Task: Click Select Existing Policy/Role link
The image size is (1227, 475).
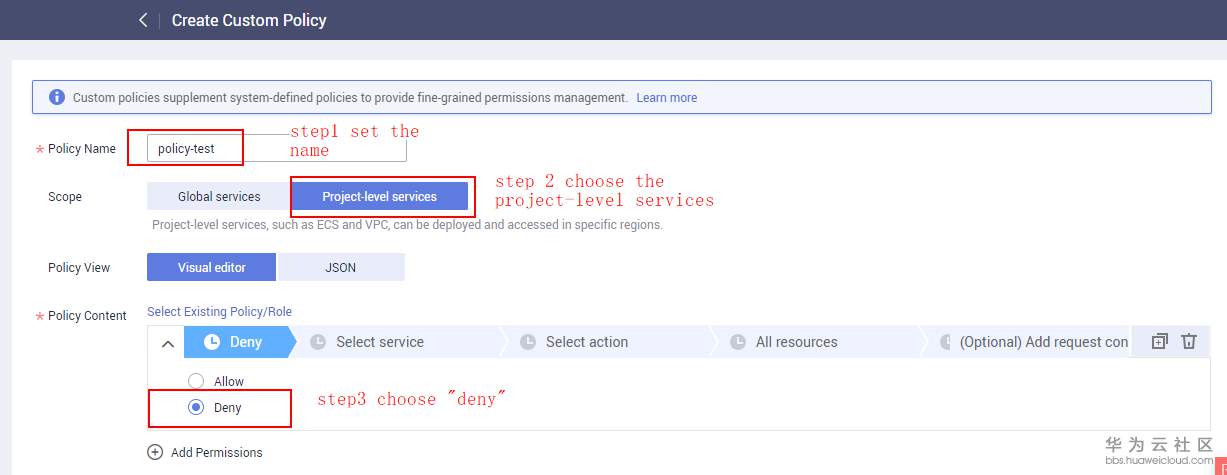Action: 219,312
